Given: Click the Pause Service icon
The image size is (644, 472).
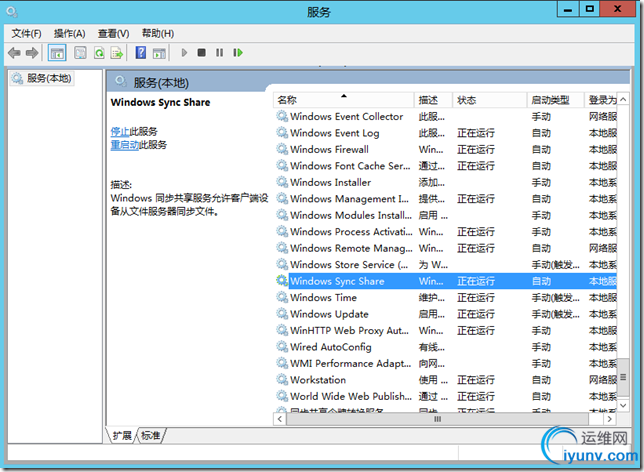Looking at the screenshot, I should point(220,53).
